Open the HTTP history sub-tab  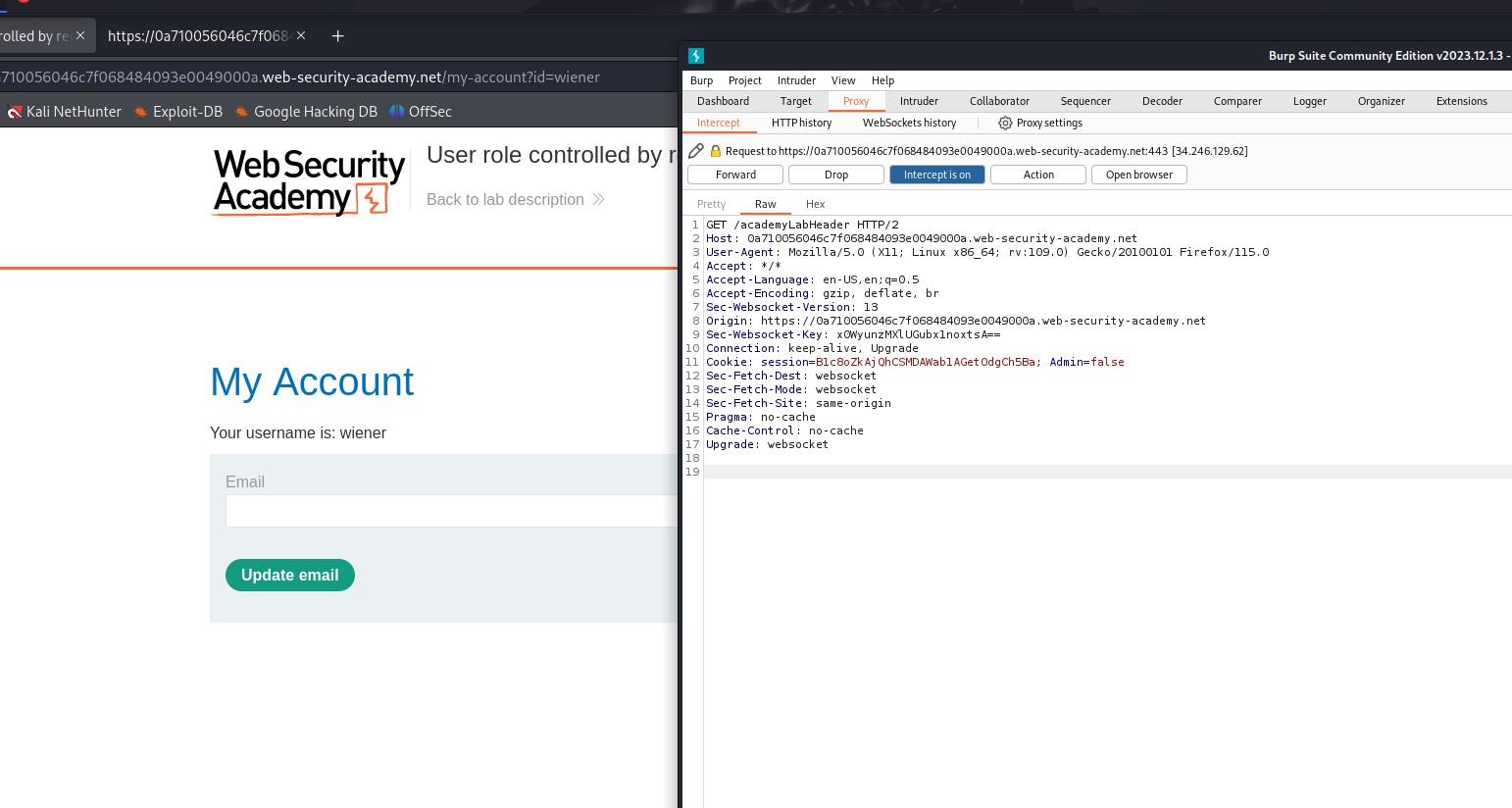[x=801, y=123]
